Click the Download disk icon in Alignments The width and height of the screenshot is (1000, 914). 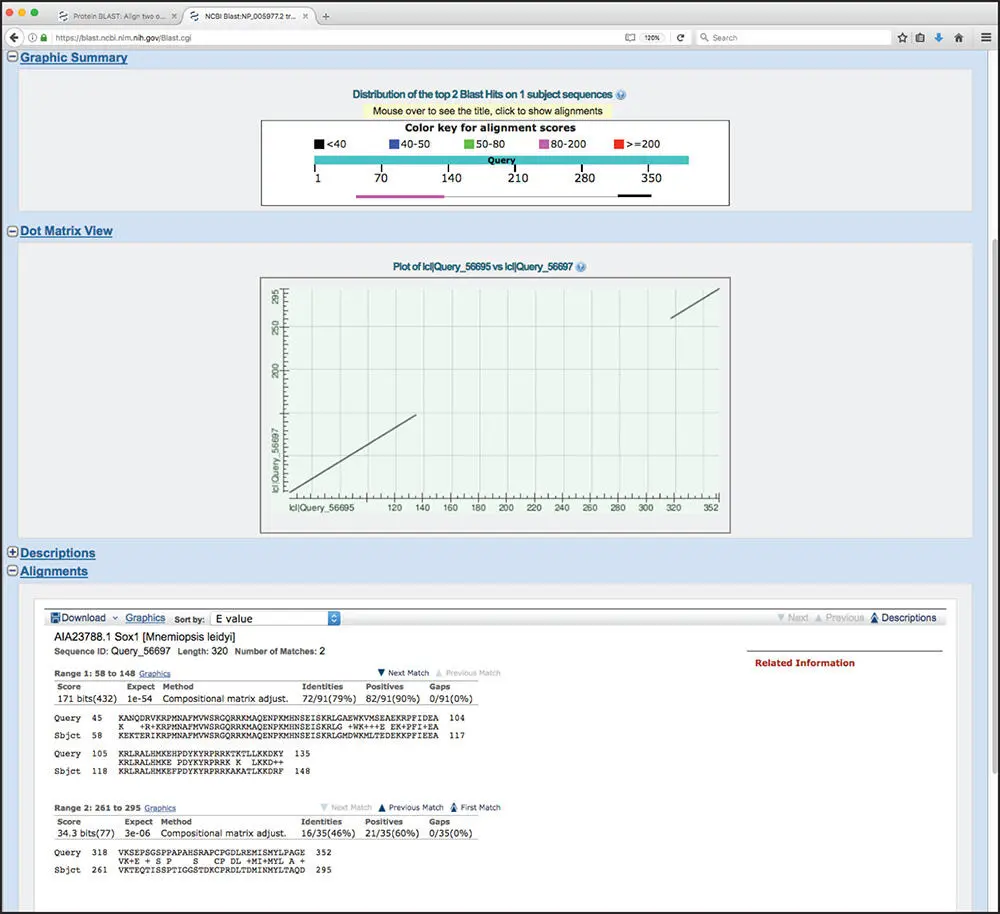(x=55, y=617)
